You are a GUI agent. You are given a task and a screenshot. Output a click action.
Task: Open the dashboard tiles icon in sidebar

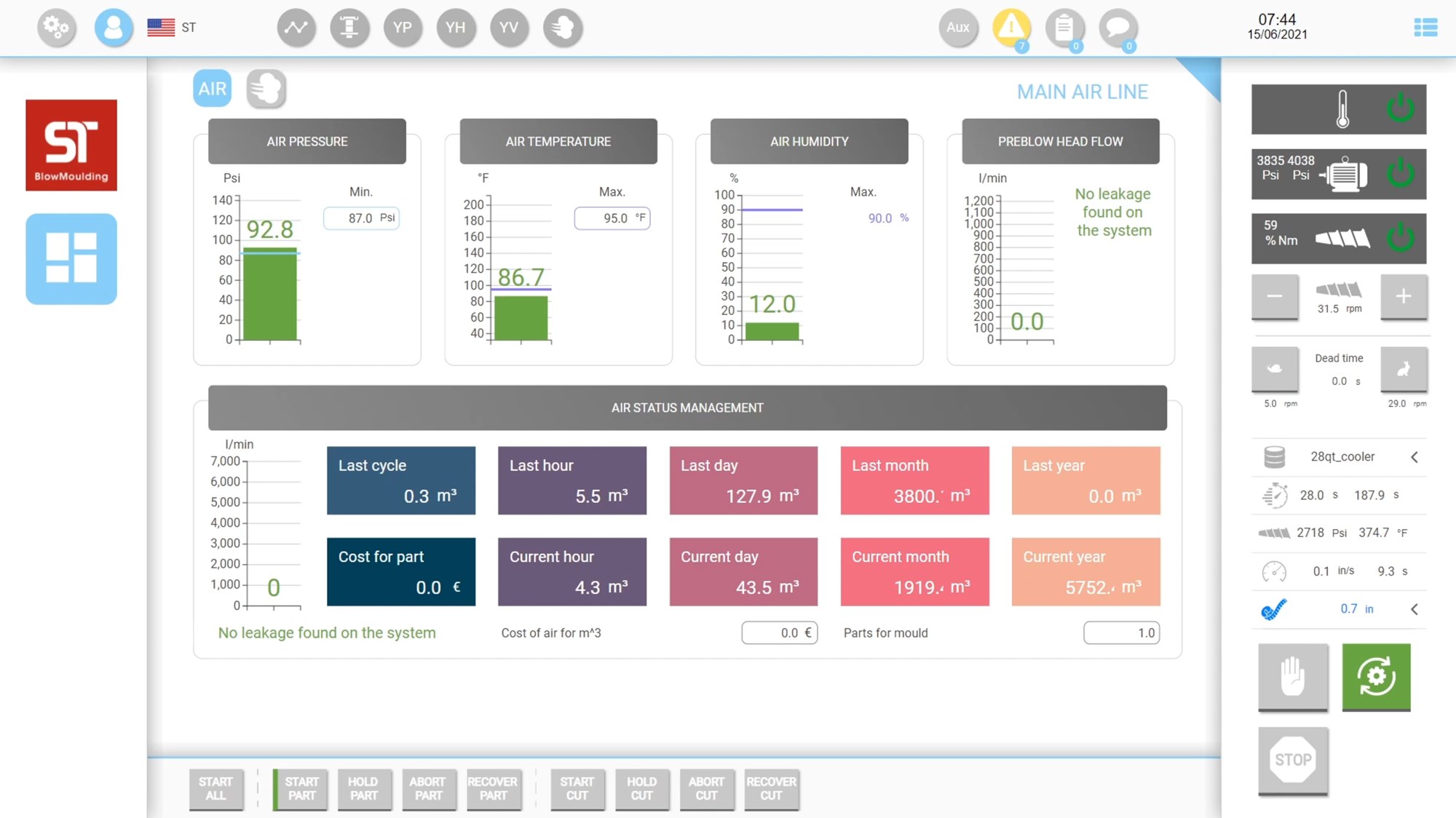(71, 258)
